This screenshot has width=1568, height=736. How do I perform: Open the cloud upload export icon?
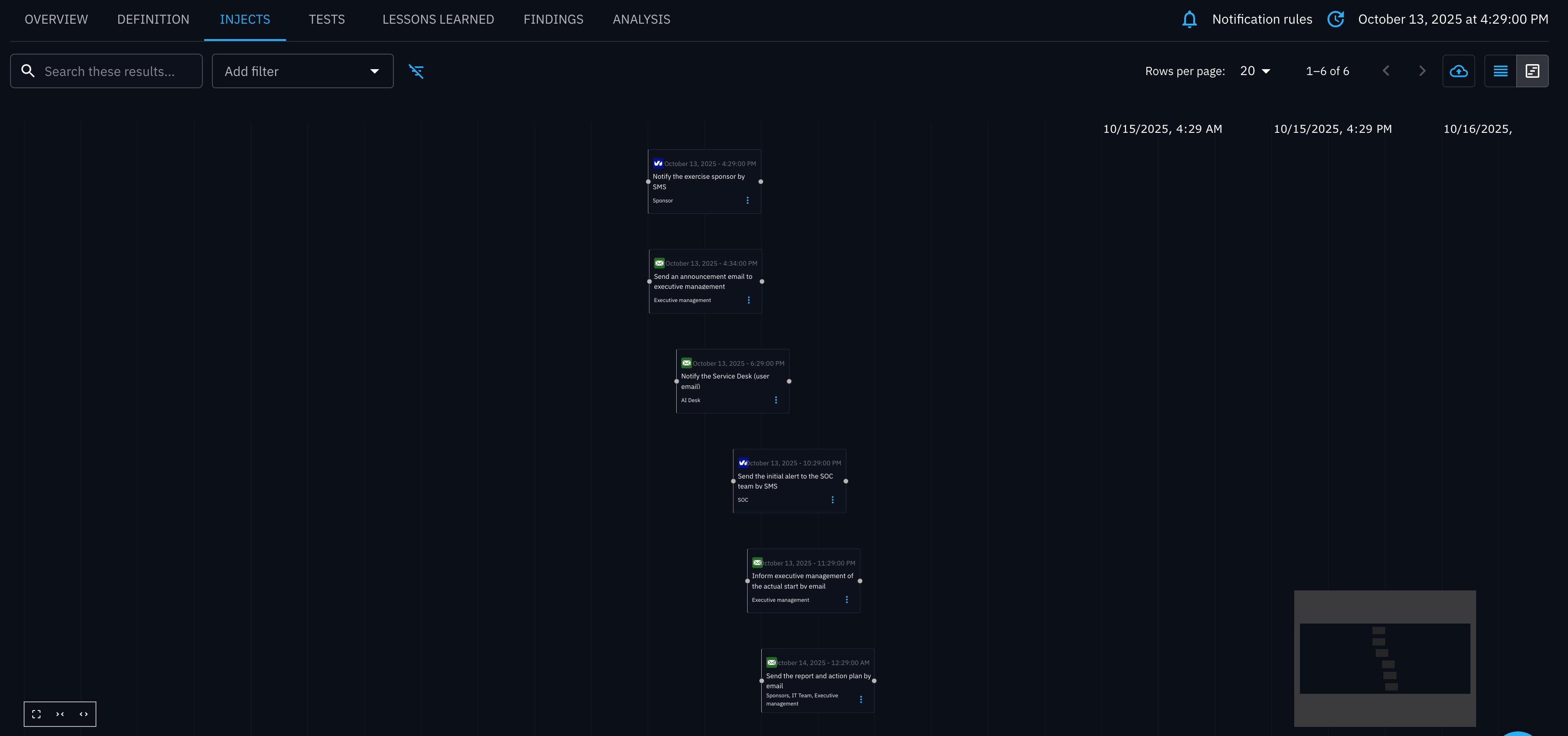1458,71
